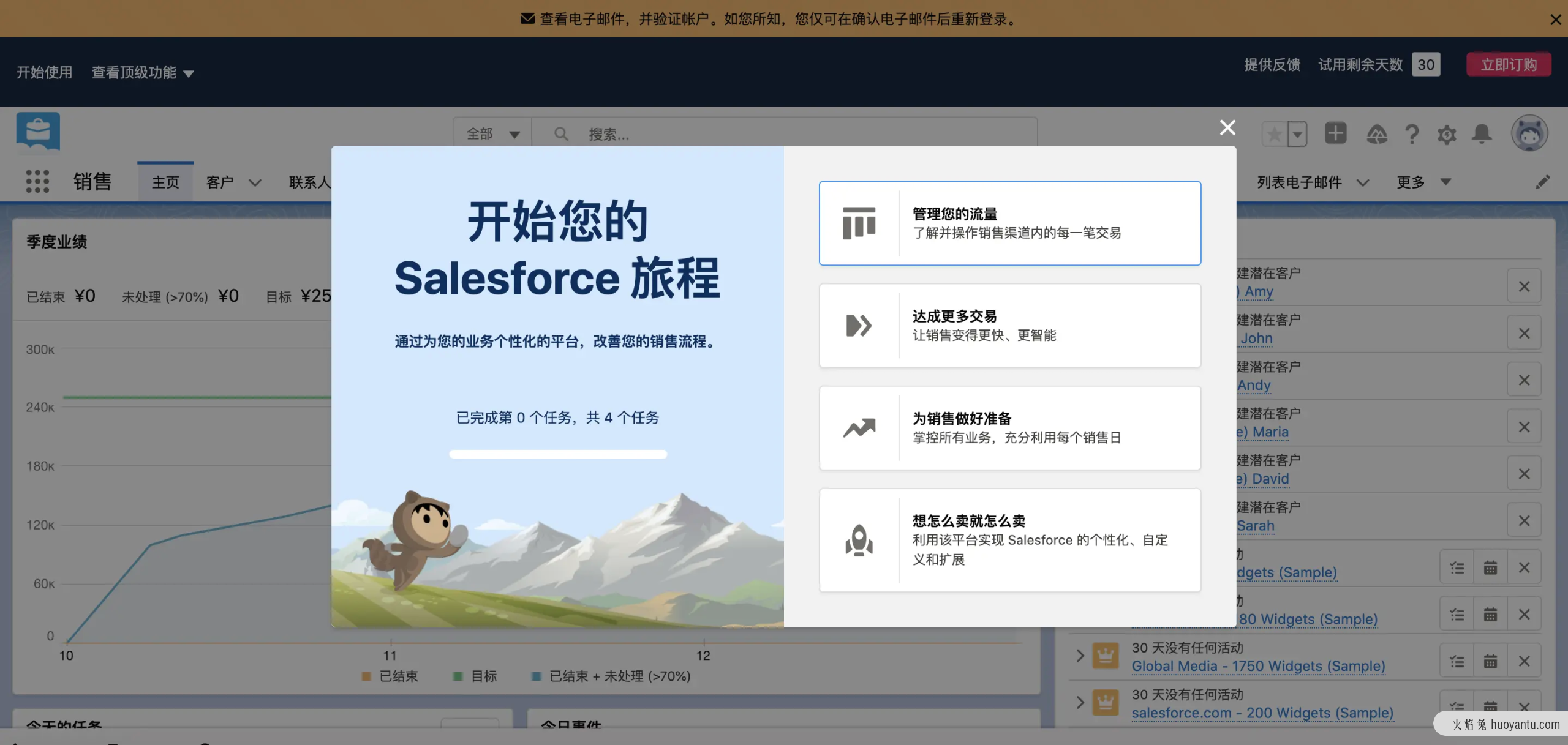Click the Sales app briefcase icon
Viewport: 1568px width, 745px height.
[38, 131]
